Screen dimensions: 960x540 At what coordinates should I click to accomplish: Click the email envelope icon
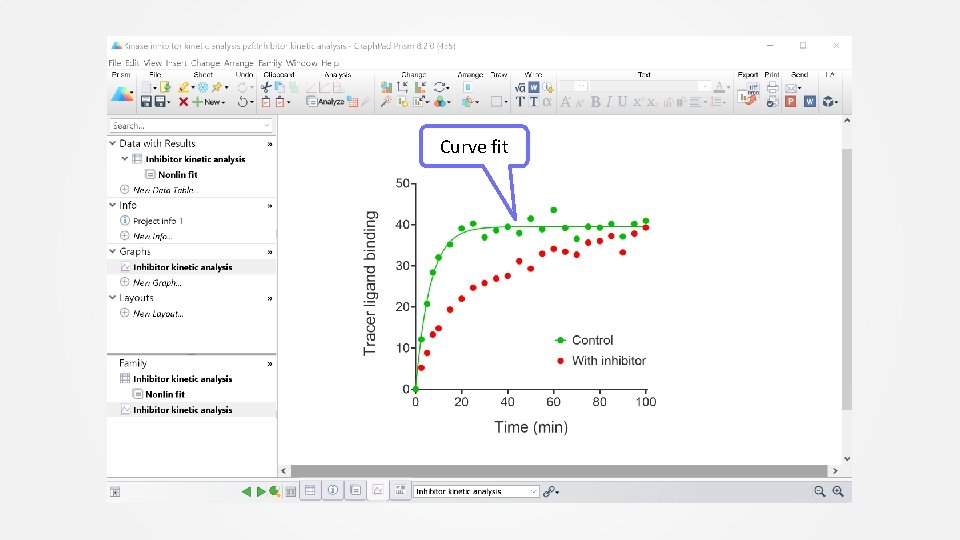(x=791, y=88)
